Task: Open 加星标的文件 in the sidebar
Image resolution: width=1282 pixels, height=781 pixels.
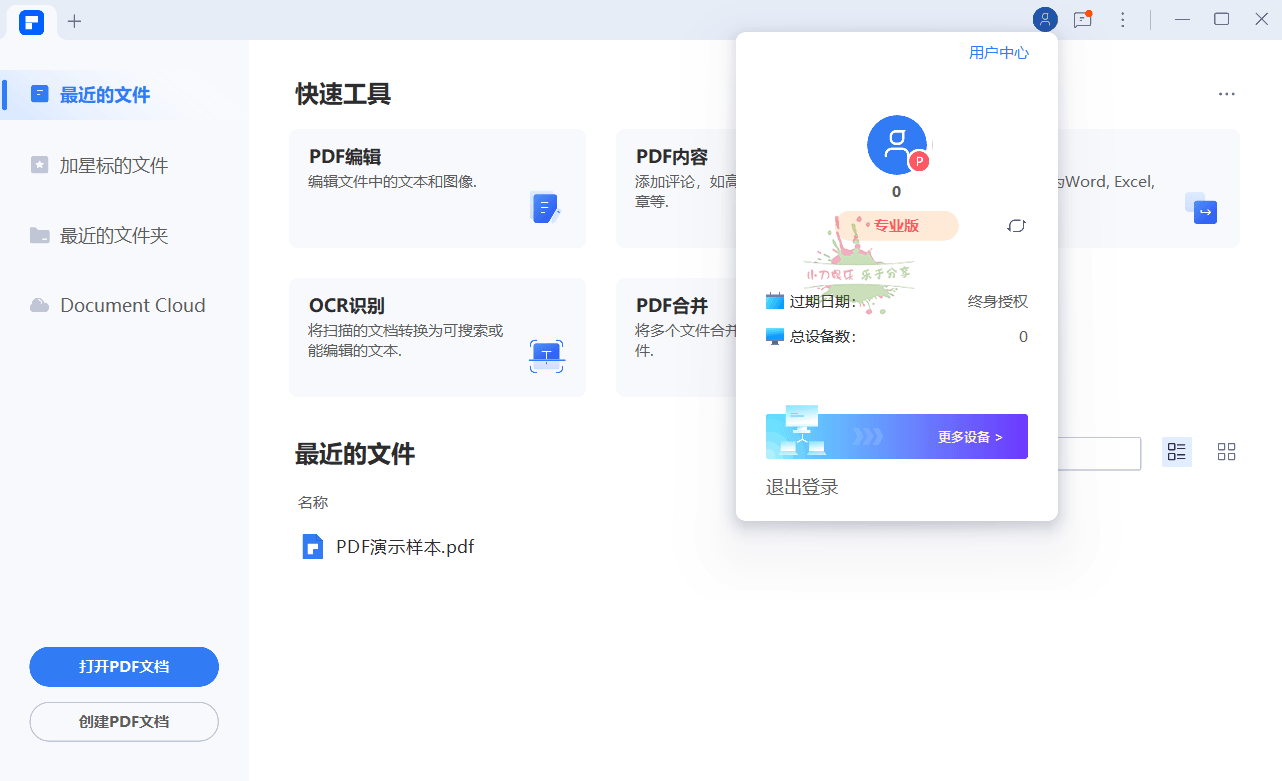Action: click(x=113, y=165)
